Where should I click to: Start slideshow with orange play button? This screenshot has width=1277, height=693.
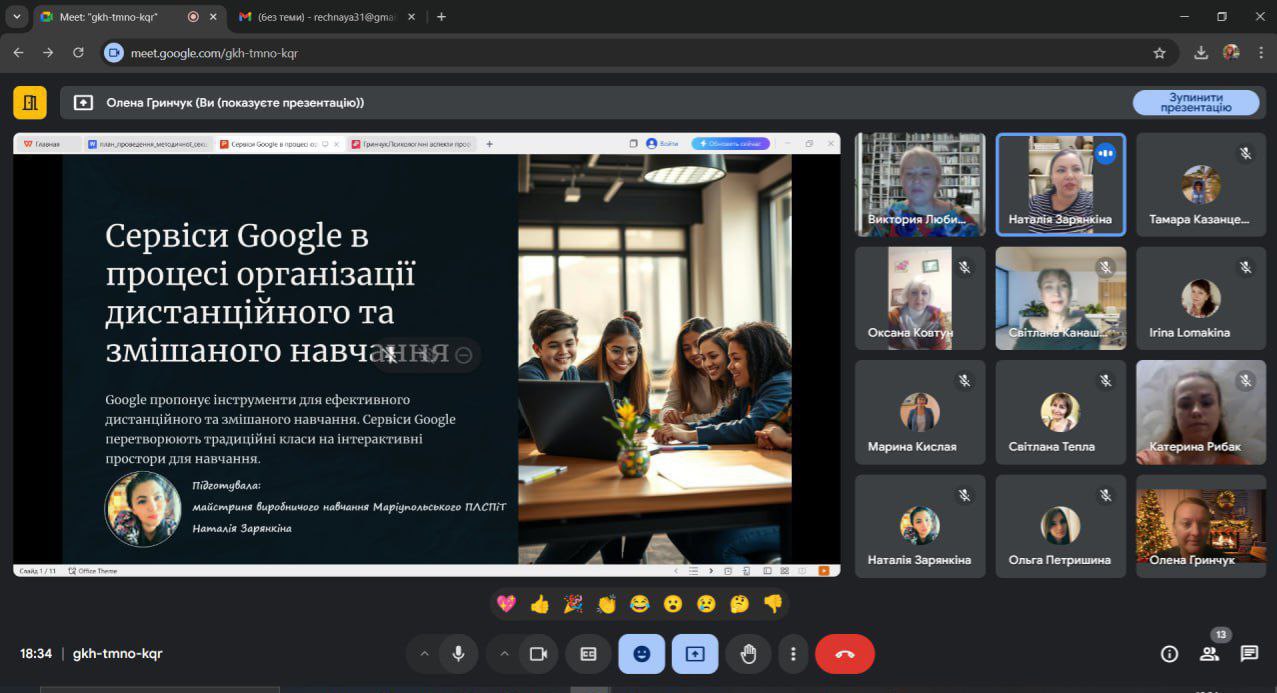tap(824, 571)
